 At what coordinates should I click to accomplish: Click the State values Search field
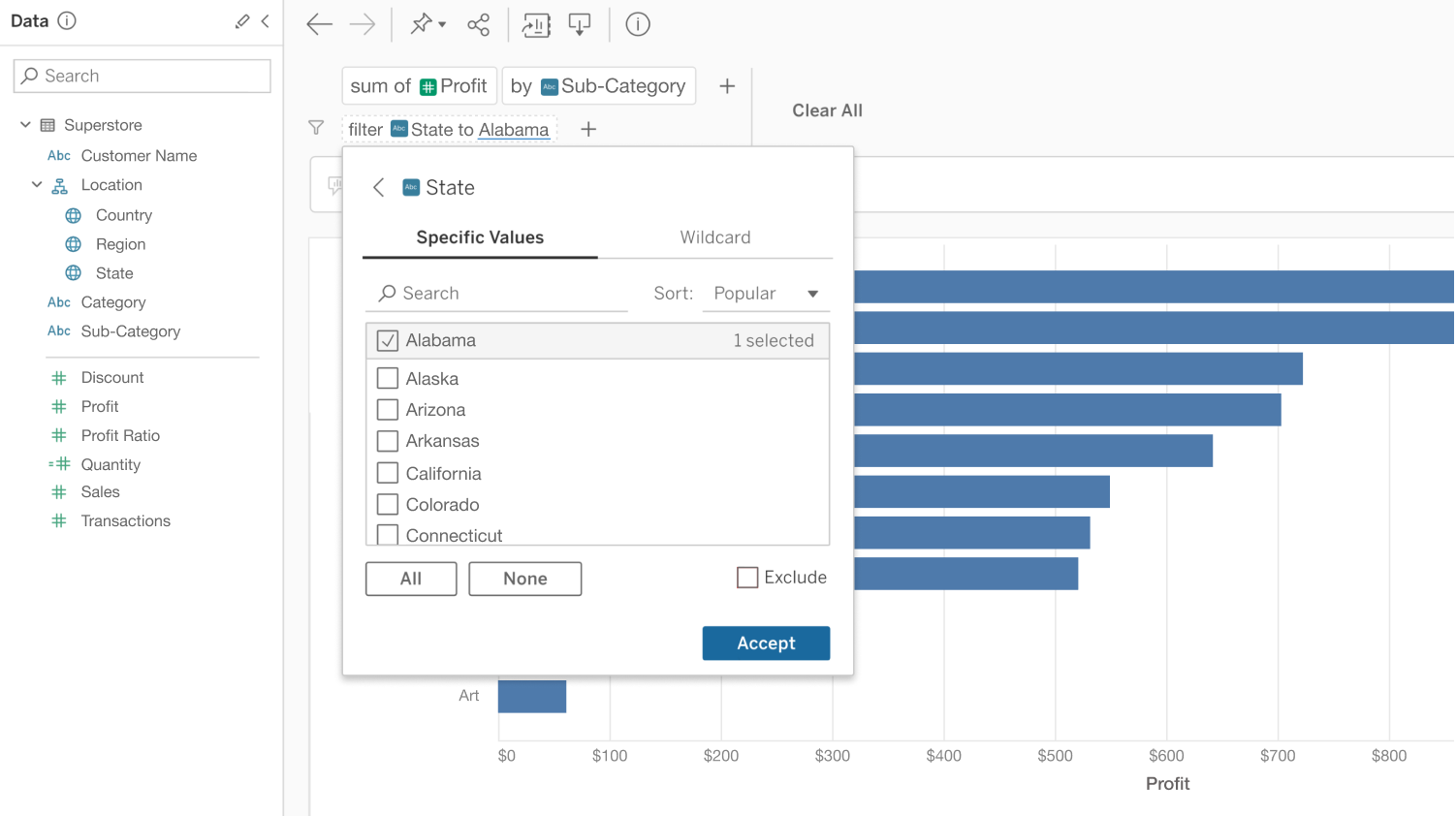(497, 294)
